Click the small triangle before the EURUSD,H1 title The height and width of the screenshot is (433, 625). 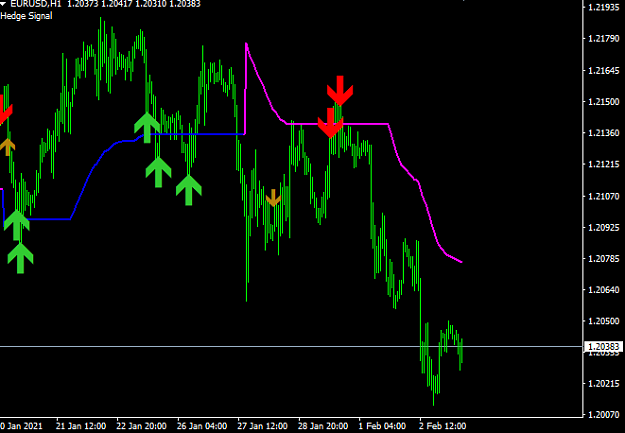click(x=3, y=4)
